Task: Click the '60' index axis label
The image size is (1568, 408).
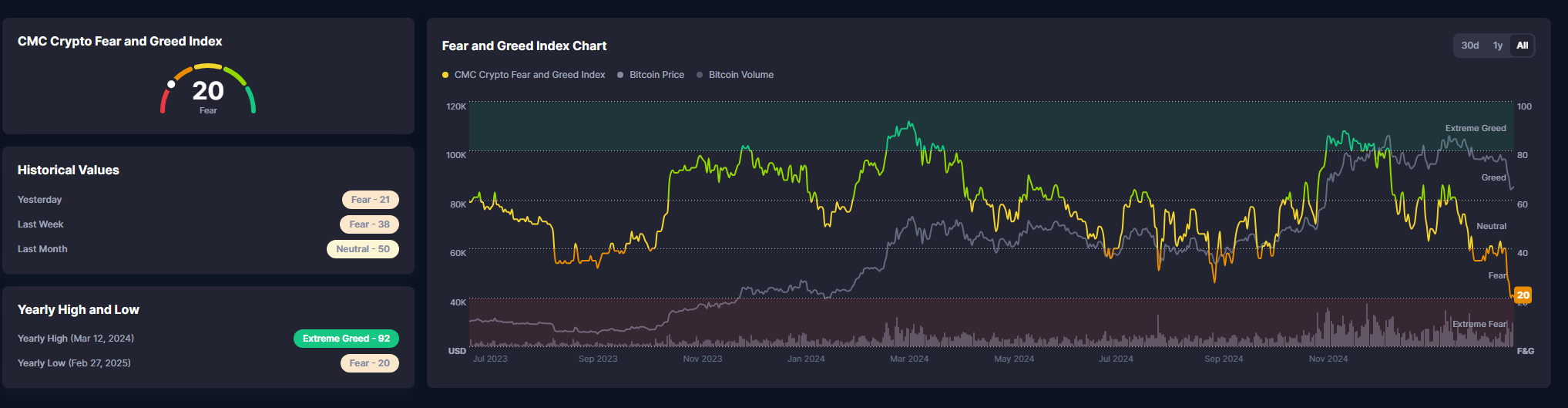Action: pyautogui.click(x=1523, y=204)
